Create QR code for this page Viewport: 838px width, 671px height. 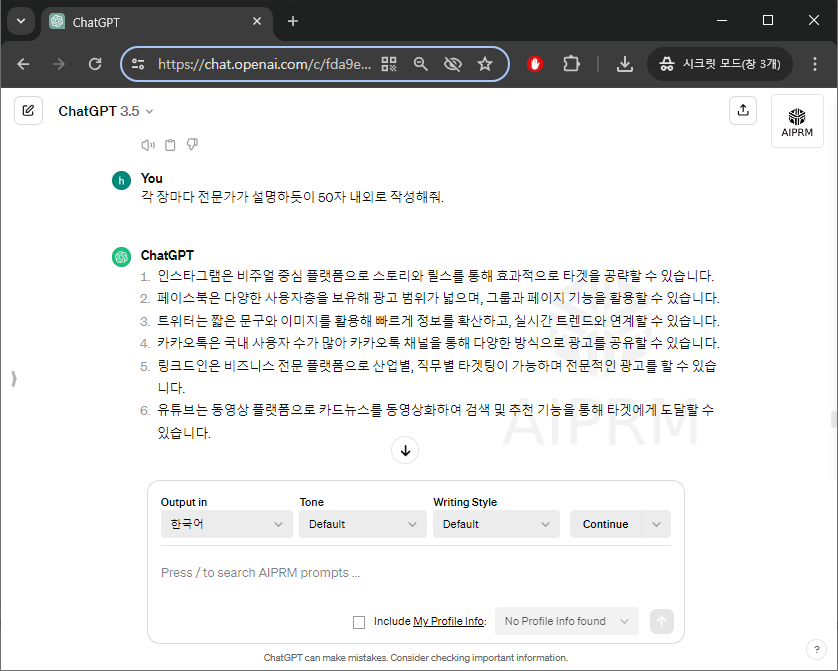coord(389,64)
